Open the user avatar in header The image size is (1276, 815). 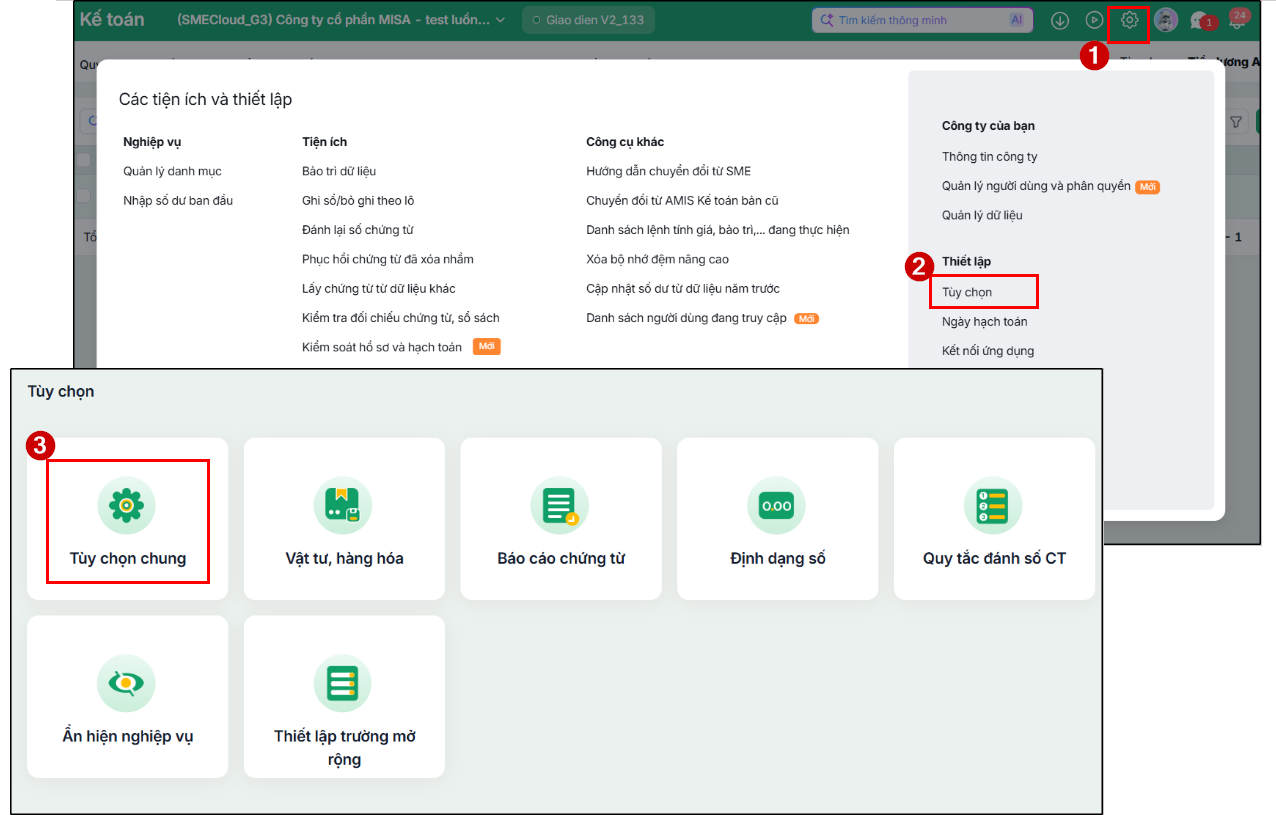click(x=1165, y=20)
